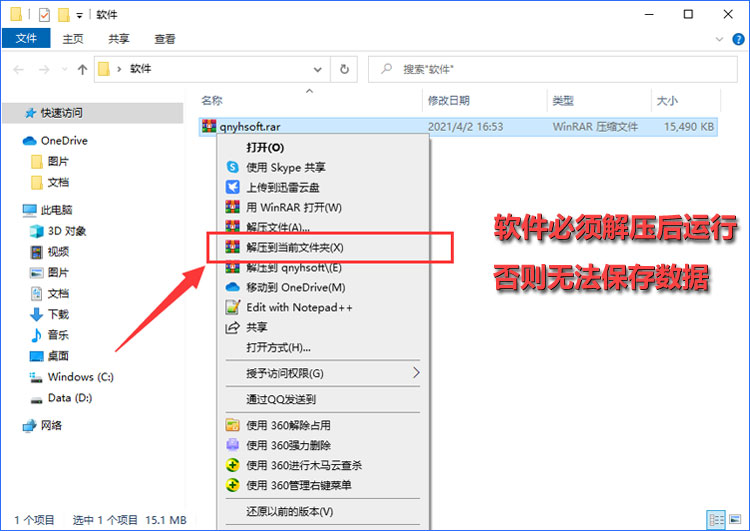This screenshot has width=750, height=531.
Task: Switch to the 共享 tab
Action: pos(119,39)
